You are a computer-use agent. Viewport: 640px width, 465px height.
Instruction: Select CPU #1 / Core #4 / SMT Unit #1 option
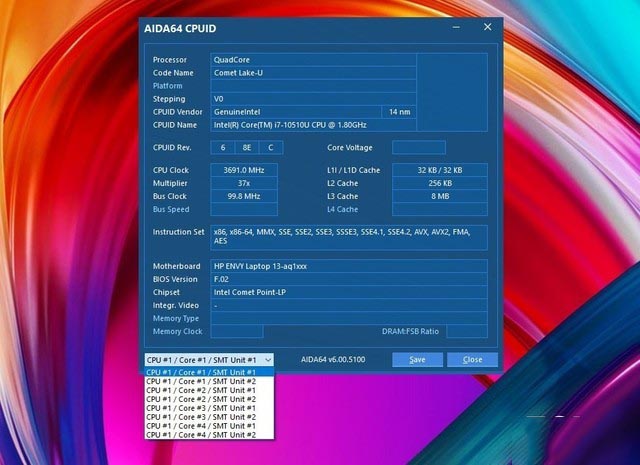point(209,426)
